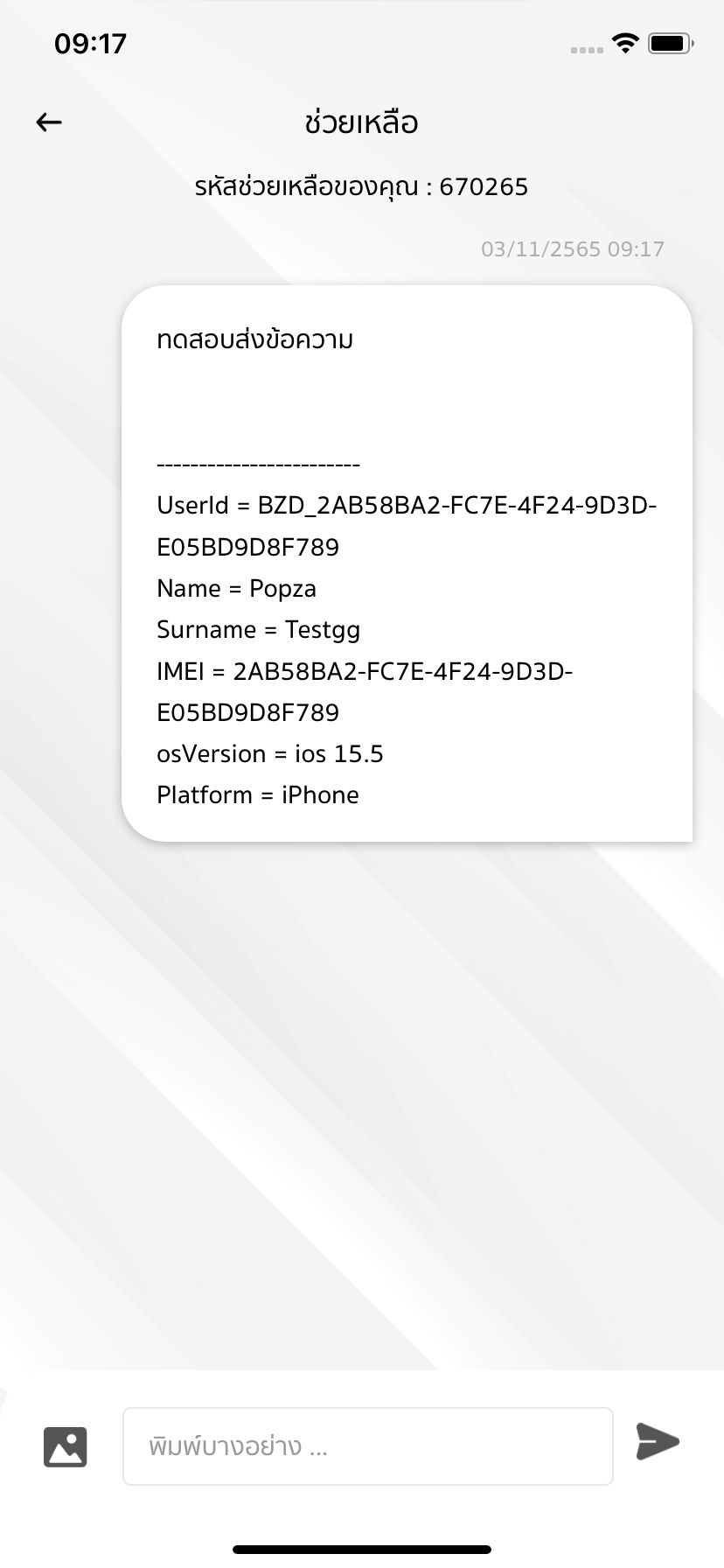This screenshot has height=1568, width=724.
Task: Tap the send message arrow icon
Action: tap(658, 1442)
